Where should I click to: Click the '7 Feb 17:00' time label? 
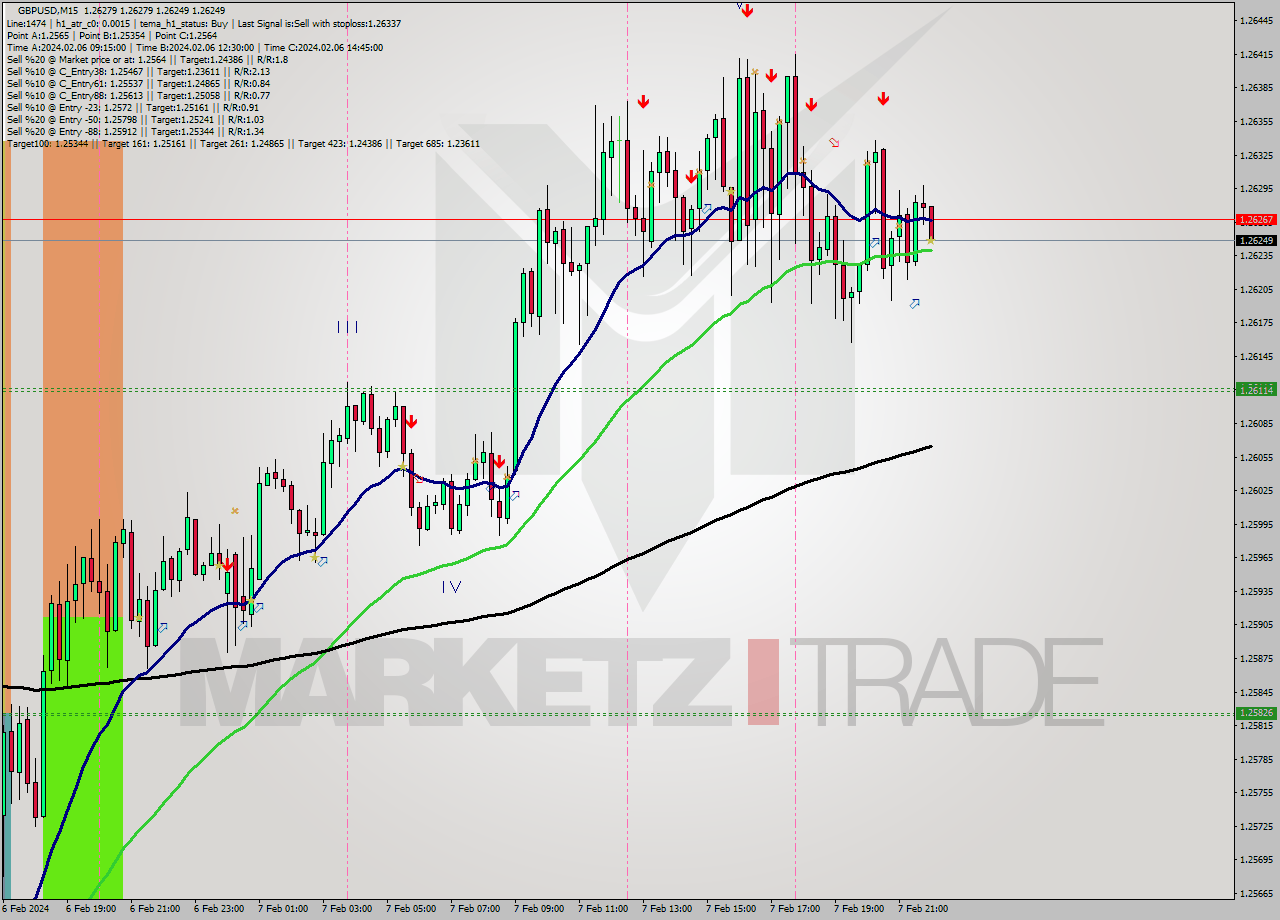click(795, 909)
